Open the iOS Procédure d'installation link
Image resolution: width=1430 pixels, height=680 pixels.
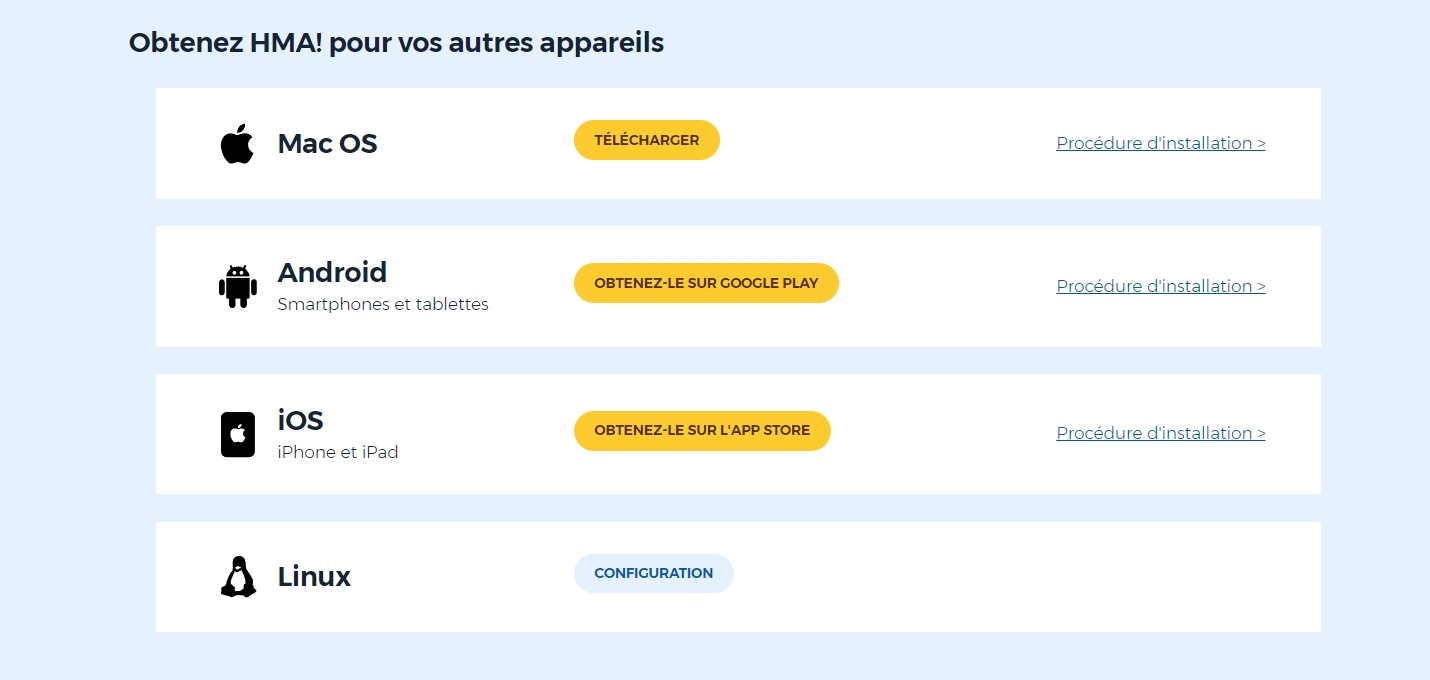click(1161, 433)
